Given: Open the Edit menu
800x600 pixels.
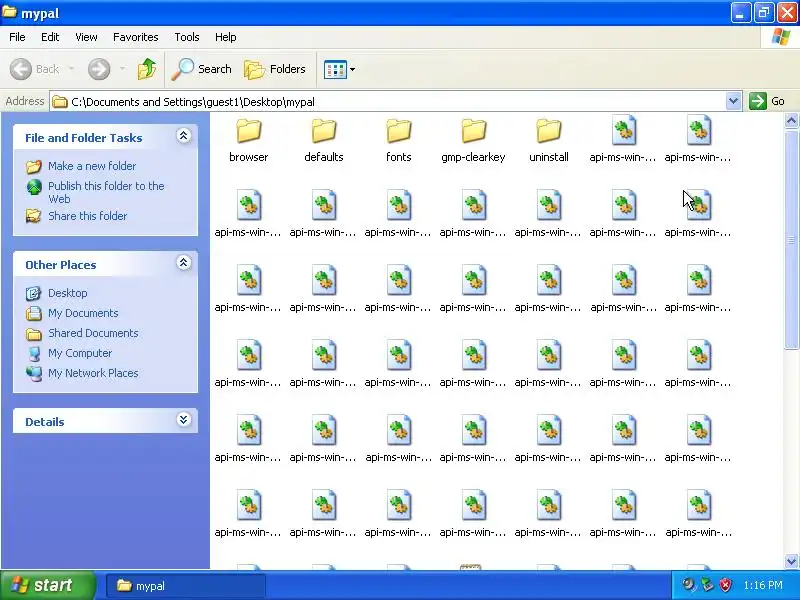Looking at the screenshot, I should [50, 37].
